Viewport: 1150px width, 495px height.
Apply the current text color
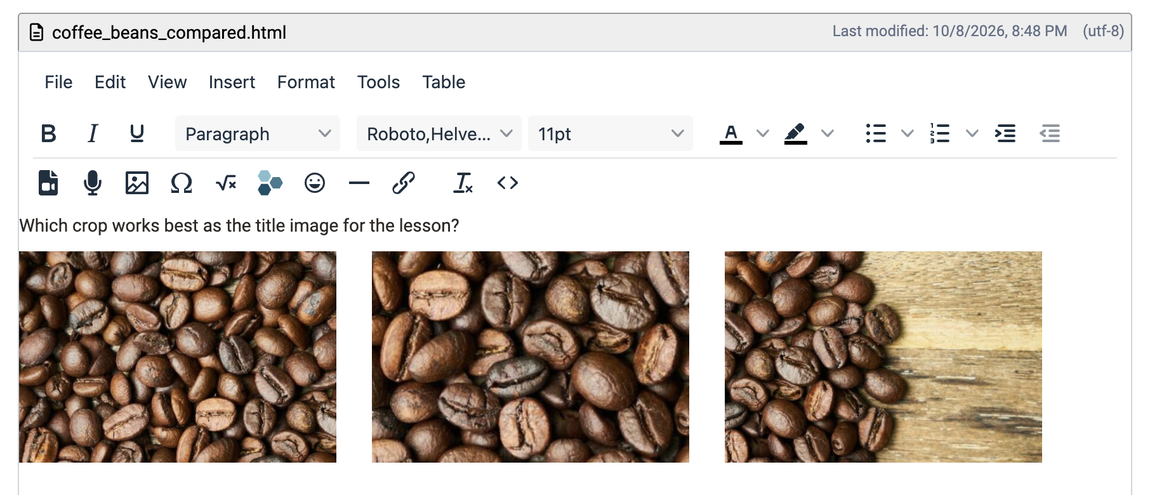point(730,133)
